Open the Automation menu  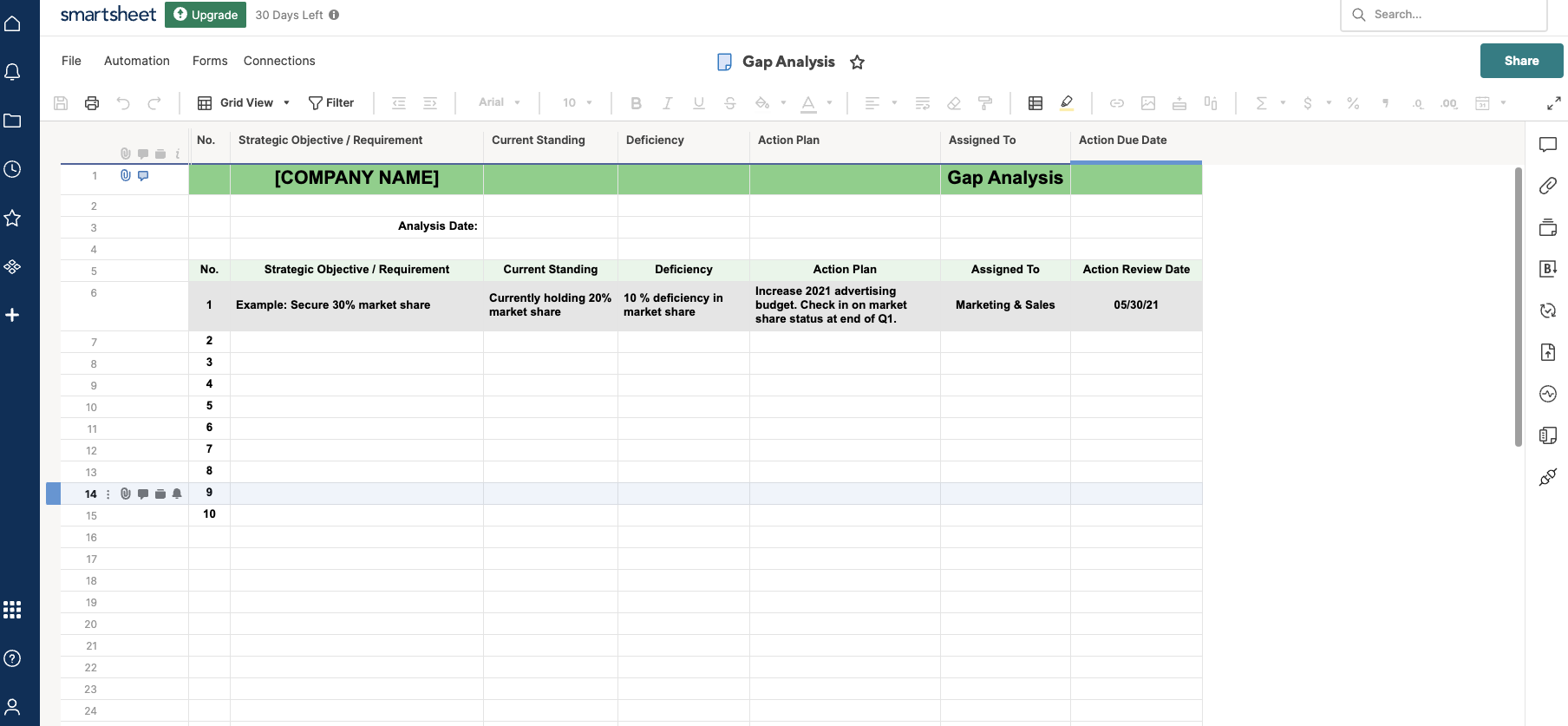(137, 61)
